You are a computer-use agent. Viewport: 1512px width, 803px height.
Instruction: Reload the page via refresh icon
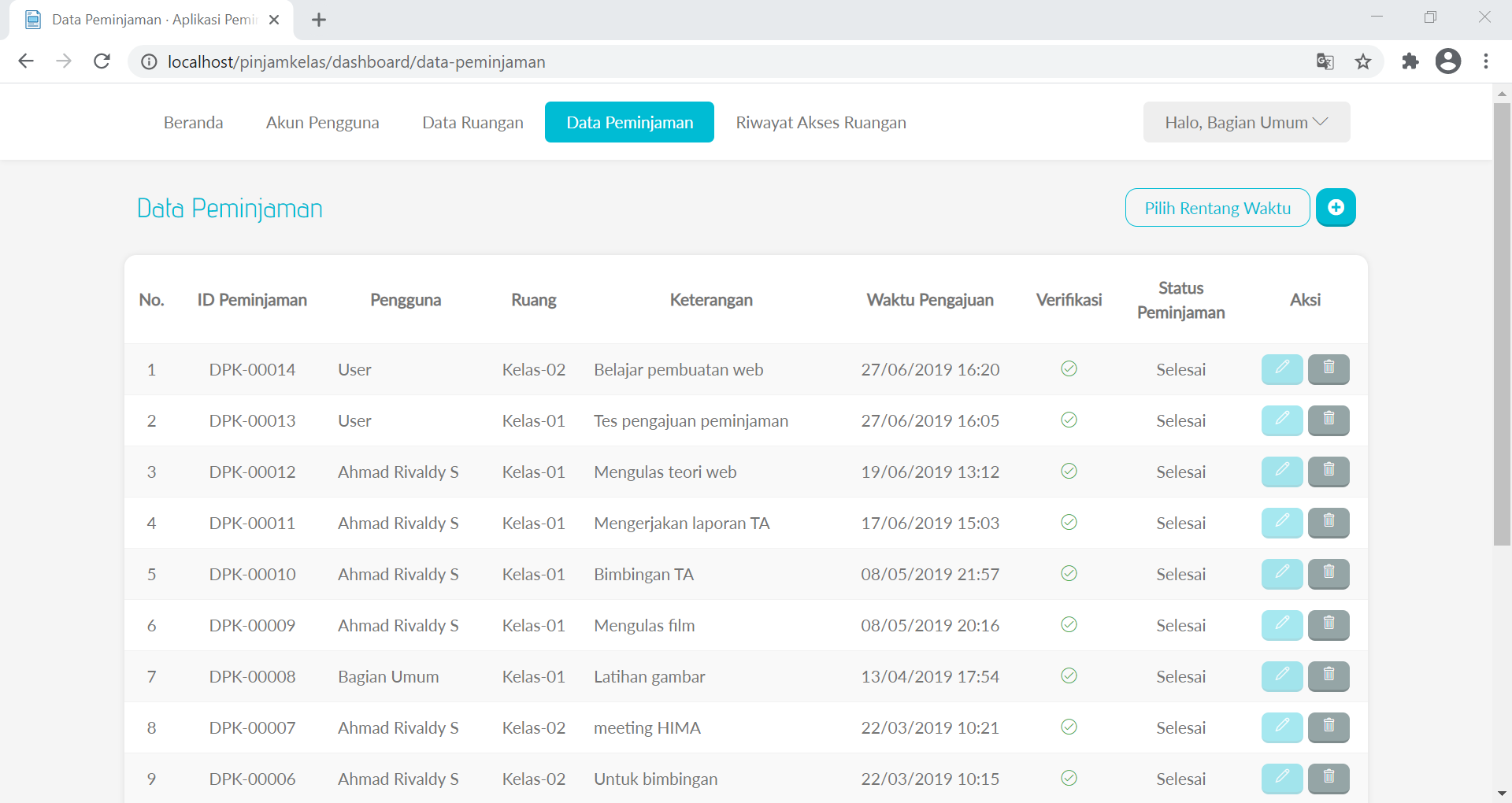[102, 61]
